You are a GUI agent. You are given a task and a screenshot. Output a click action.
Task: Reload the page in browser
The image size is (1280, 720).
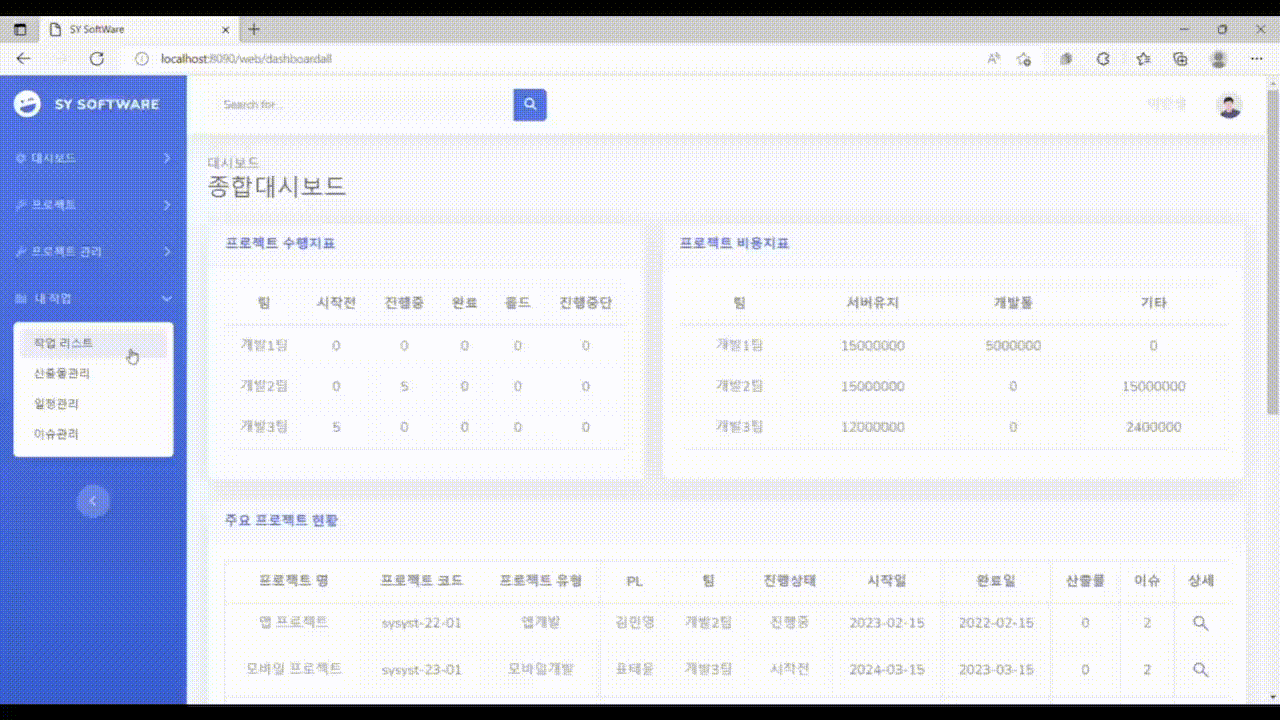(97, 59)
